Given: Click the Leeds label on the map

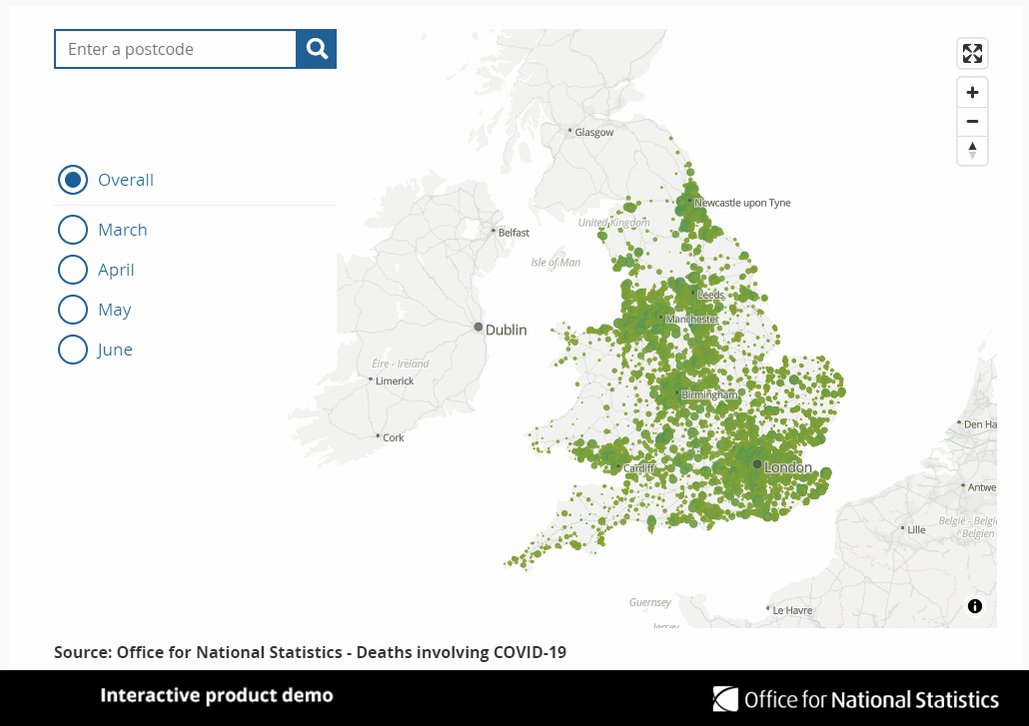Looking at the screenshot, I should 710,295.
